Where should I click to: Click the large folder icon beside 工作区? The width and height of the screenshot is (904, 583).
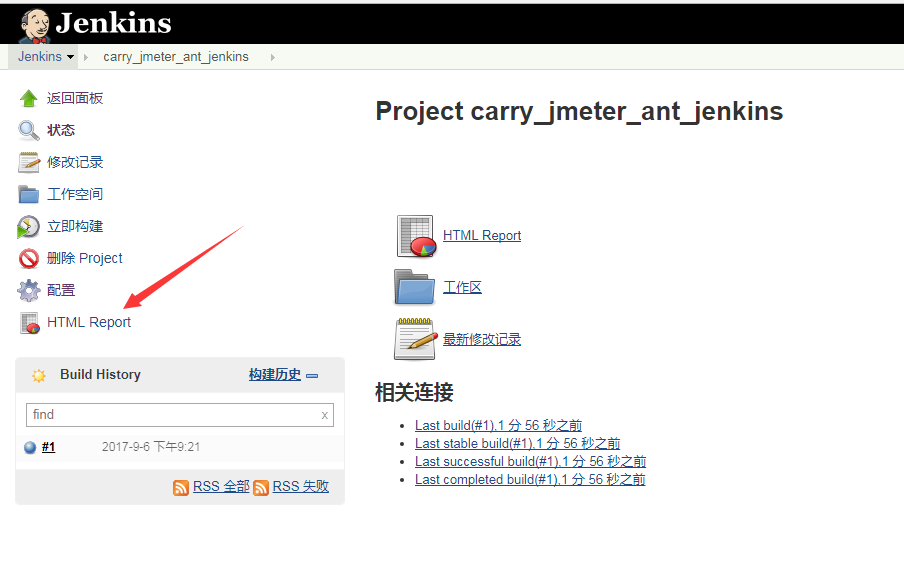coord(415,287)
